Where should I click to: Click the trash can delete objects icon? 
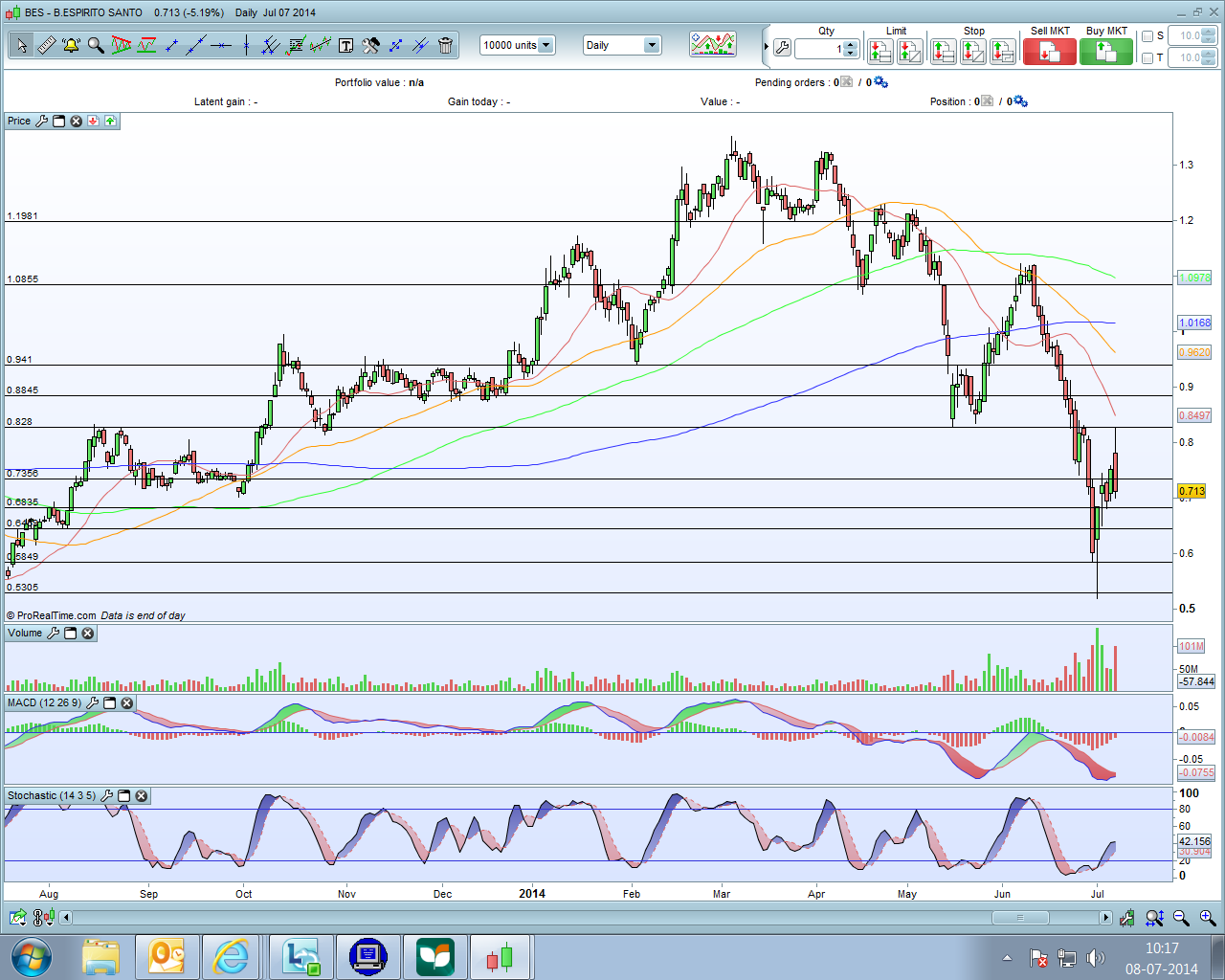(445, 45)
